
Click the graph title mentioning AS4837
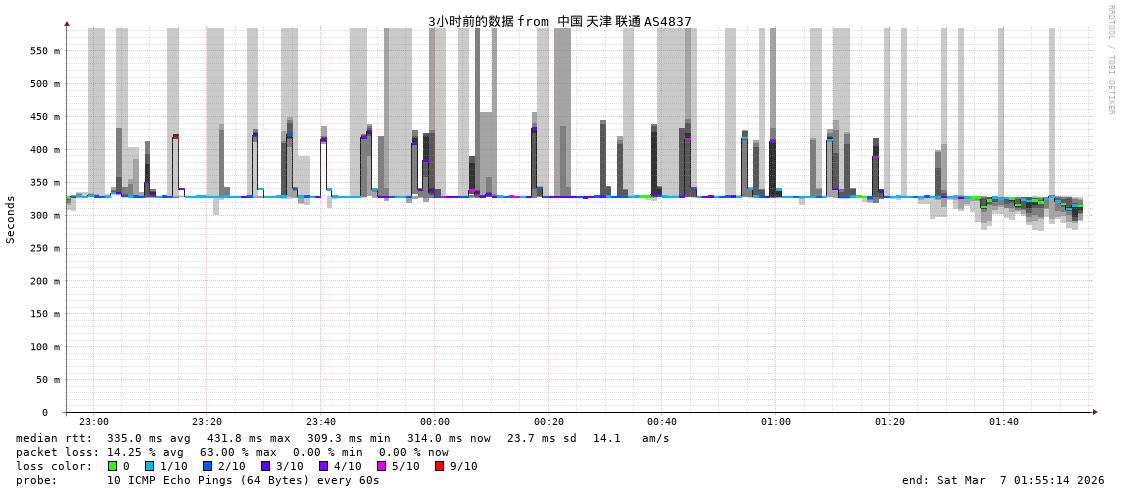tap(559, 21)
